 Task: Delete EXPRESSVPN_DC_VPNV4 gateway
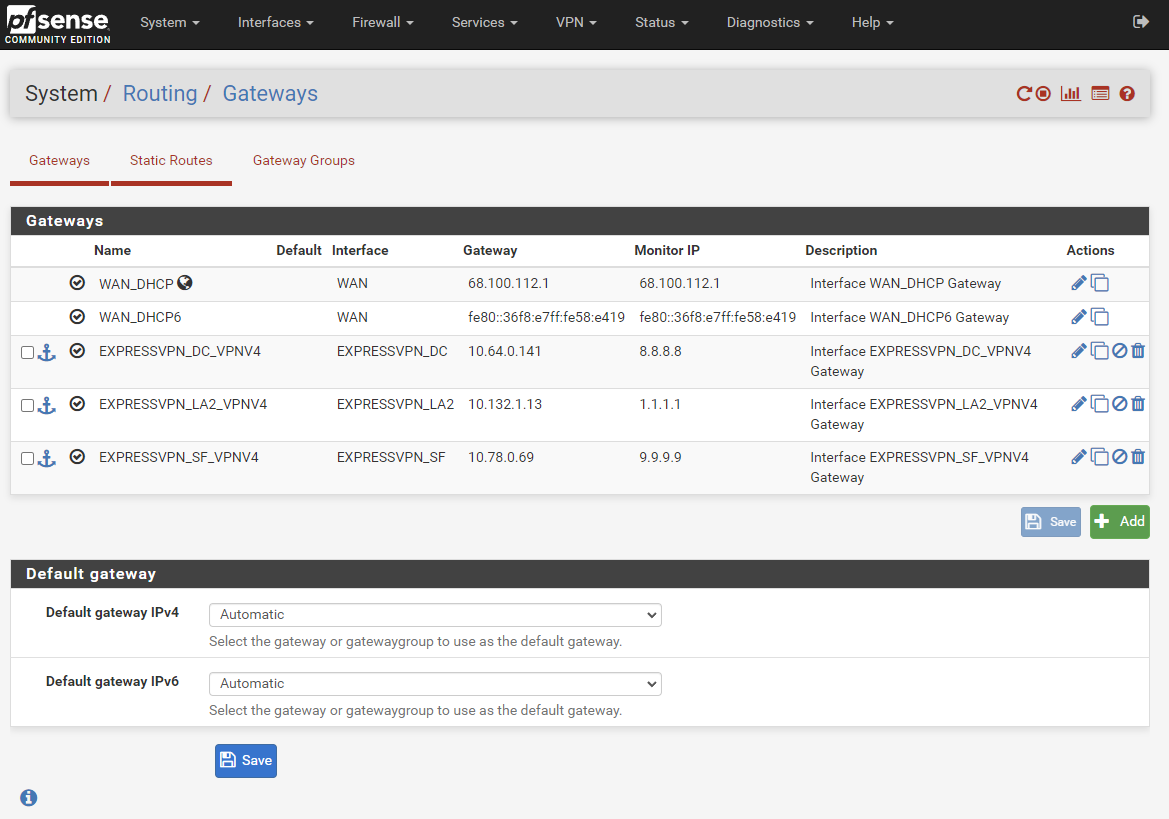(x=1138, y=350)
